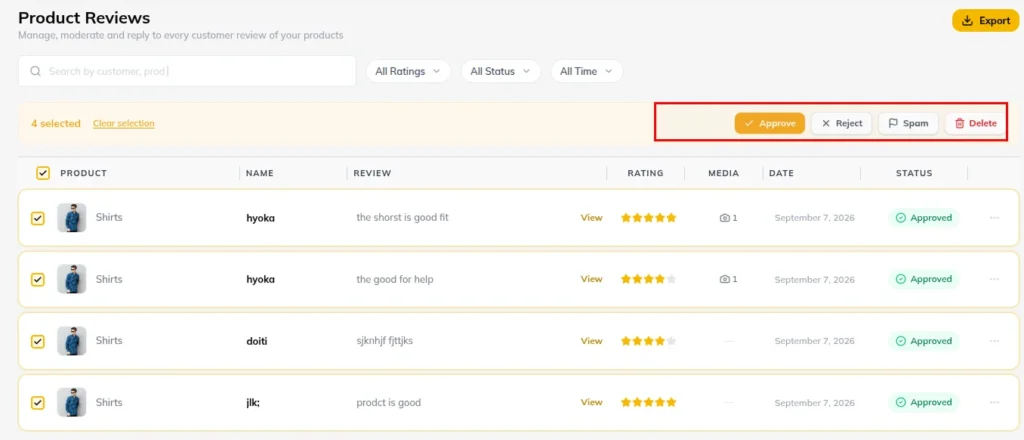Open more options menu for doiti review

(x=994, y=341)
